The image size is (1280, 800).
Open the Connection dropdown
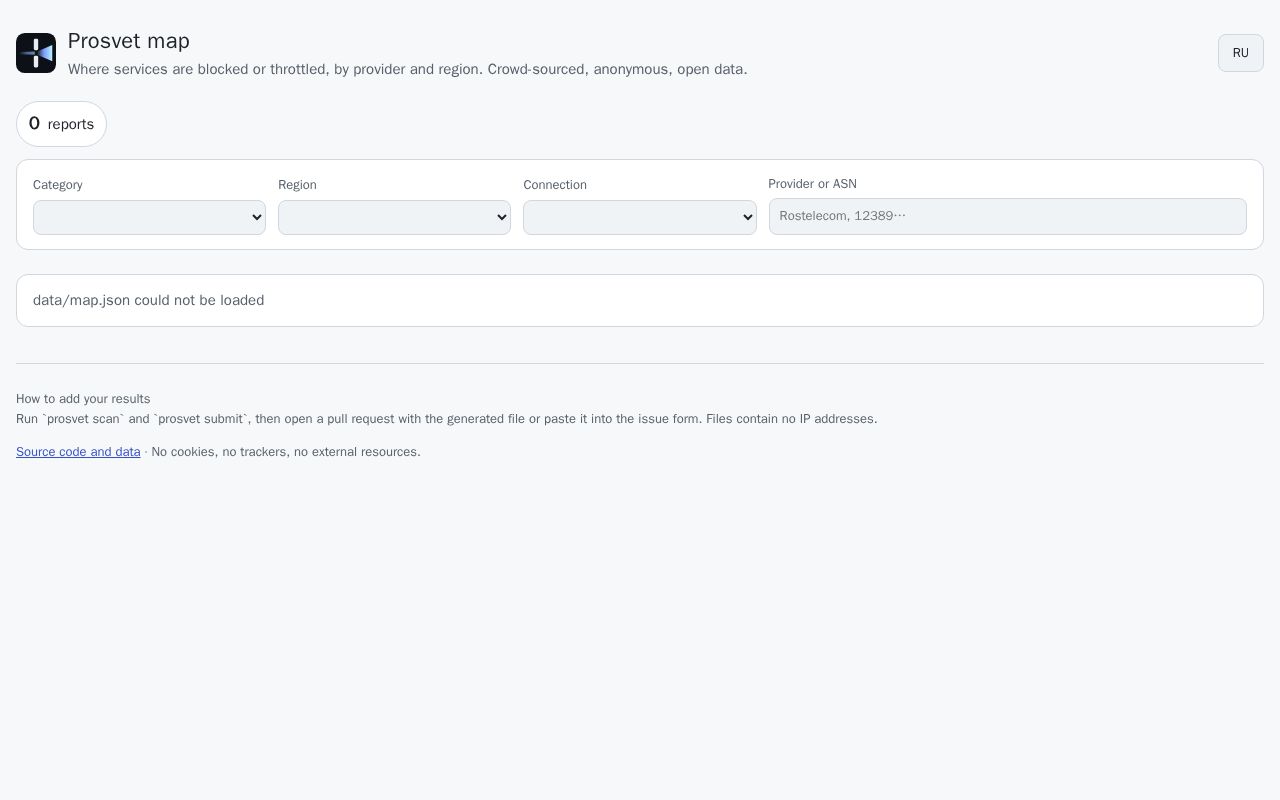click(639, 217)
